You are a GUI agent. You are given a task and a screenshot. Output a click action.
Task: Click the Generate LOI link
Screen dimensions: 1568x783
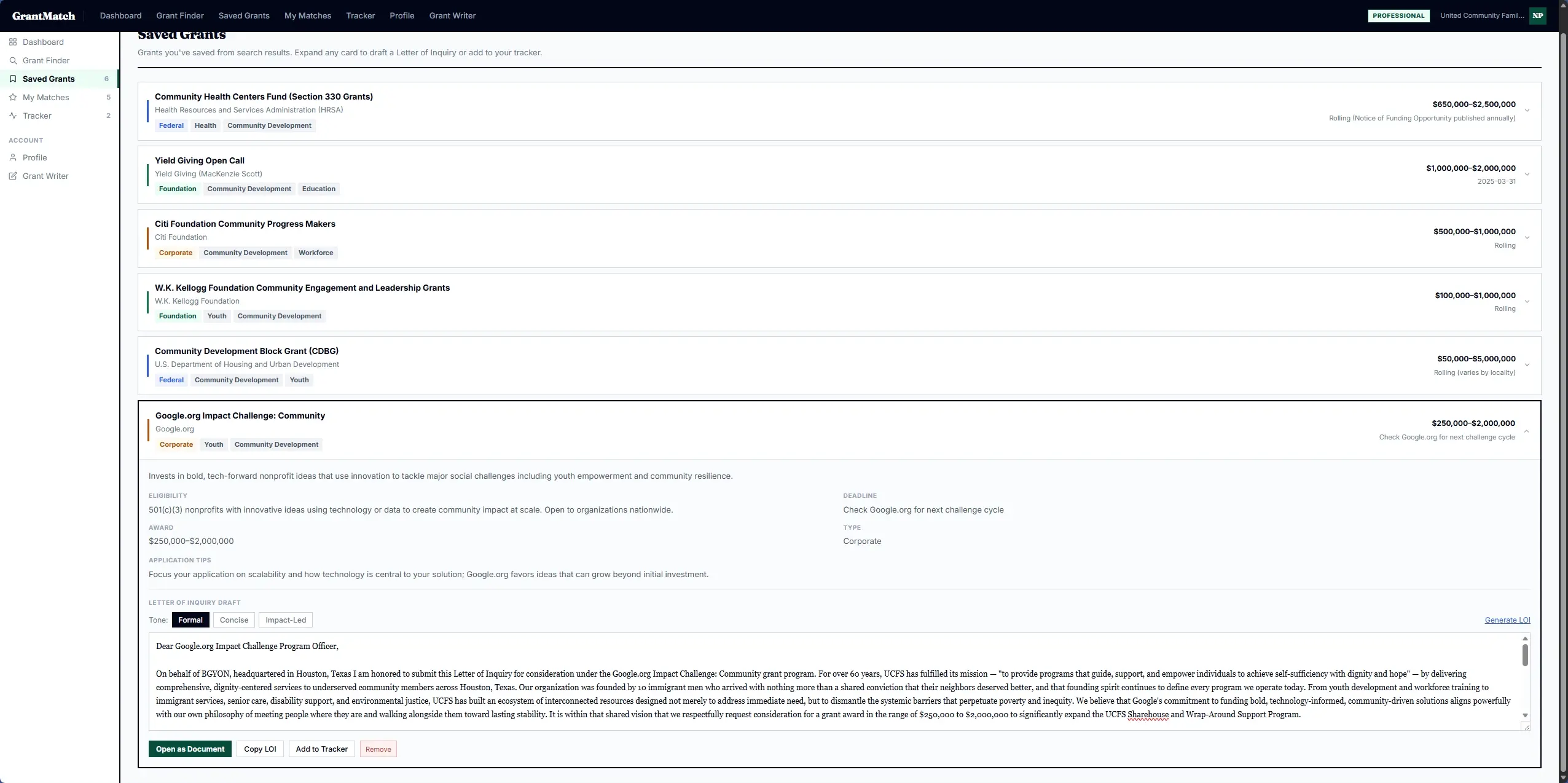pos(1507,620)
